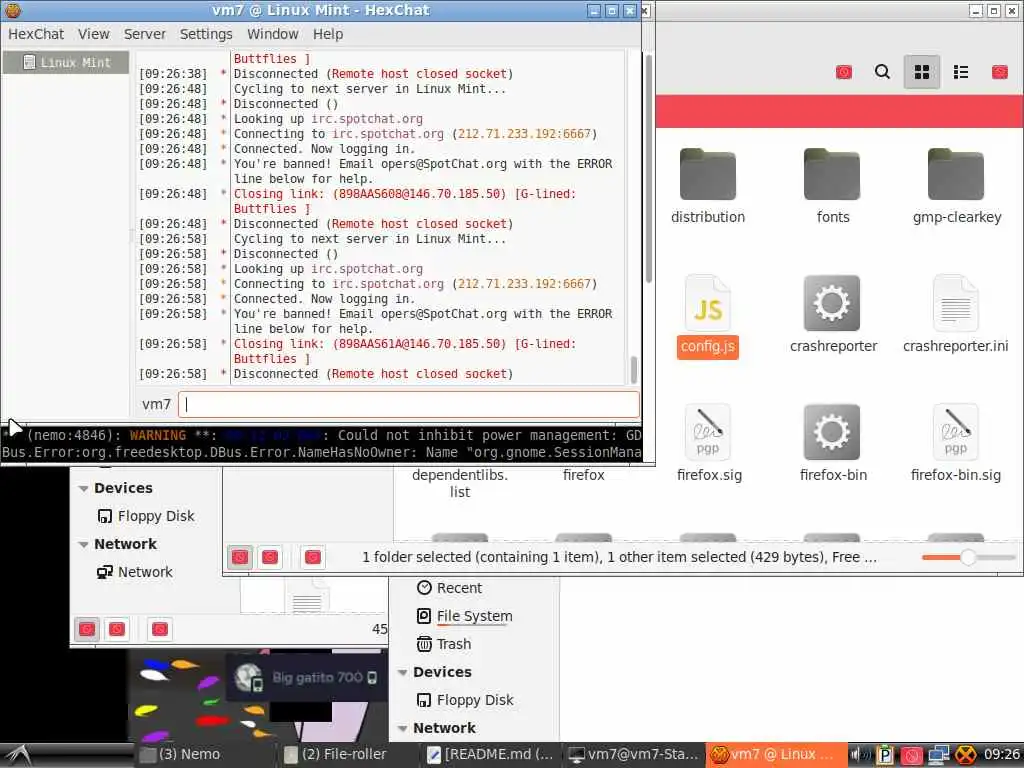Open the volume tray icon
The height and width of the screenshot is (768, 1024).
pyautogui.click(x=859, y=755)
